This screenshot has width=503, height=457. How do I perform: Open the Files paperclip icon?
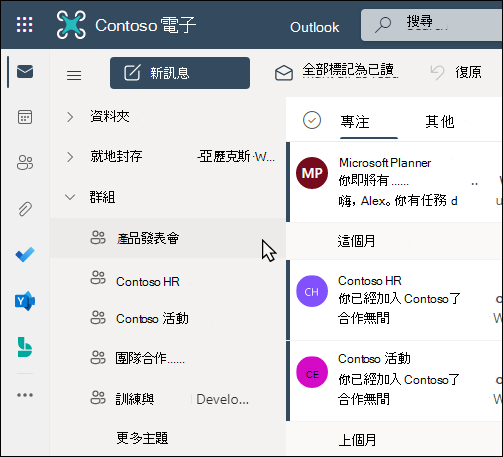[x=25, y=209]
